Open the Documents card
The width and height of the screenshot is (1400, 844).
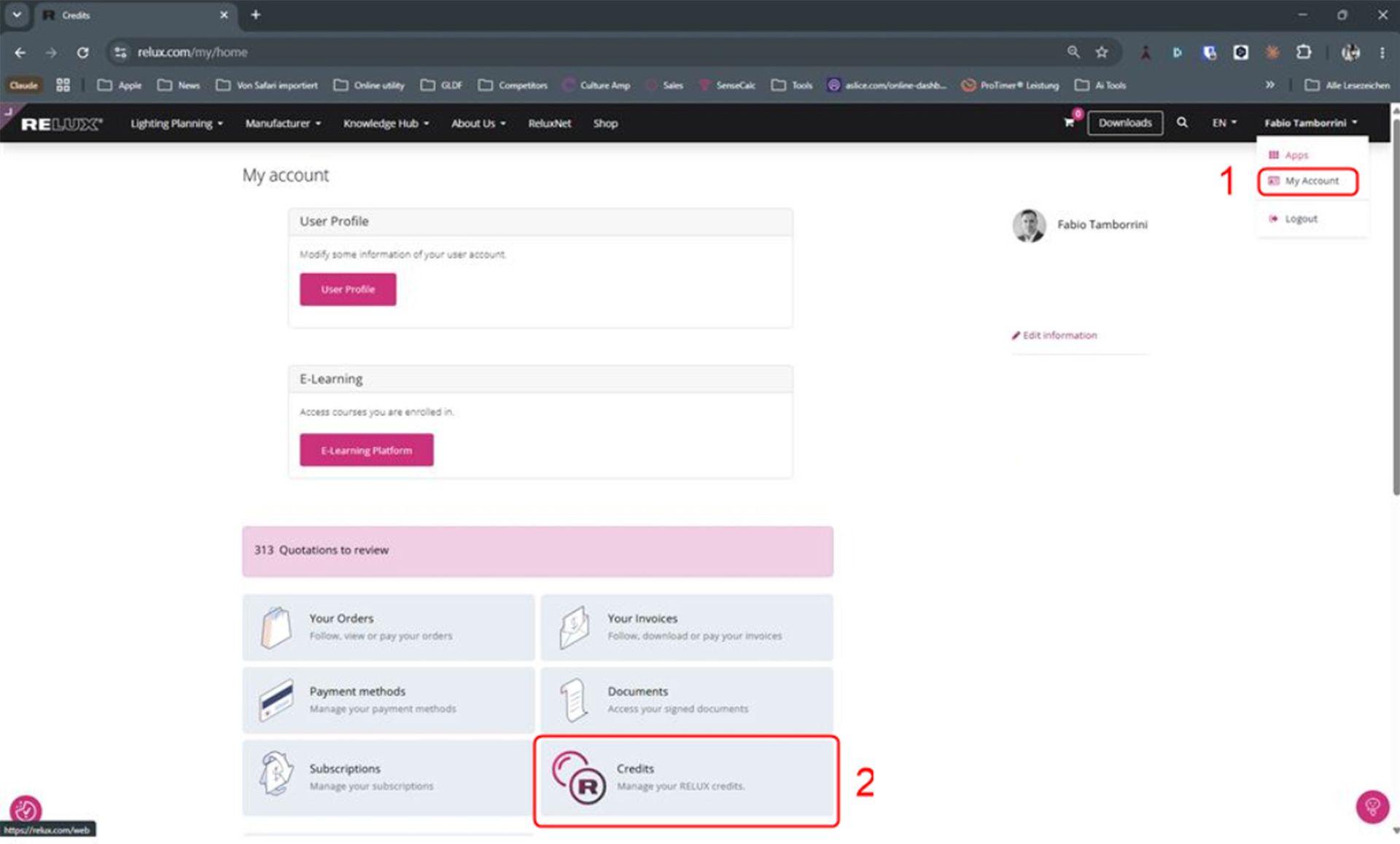(x=687, y=700)
